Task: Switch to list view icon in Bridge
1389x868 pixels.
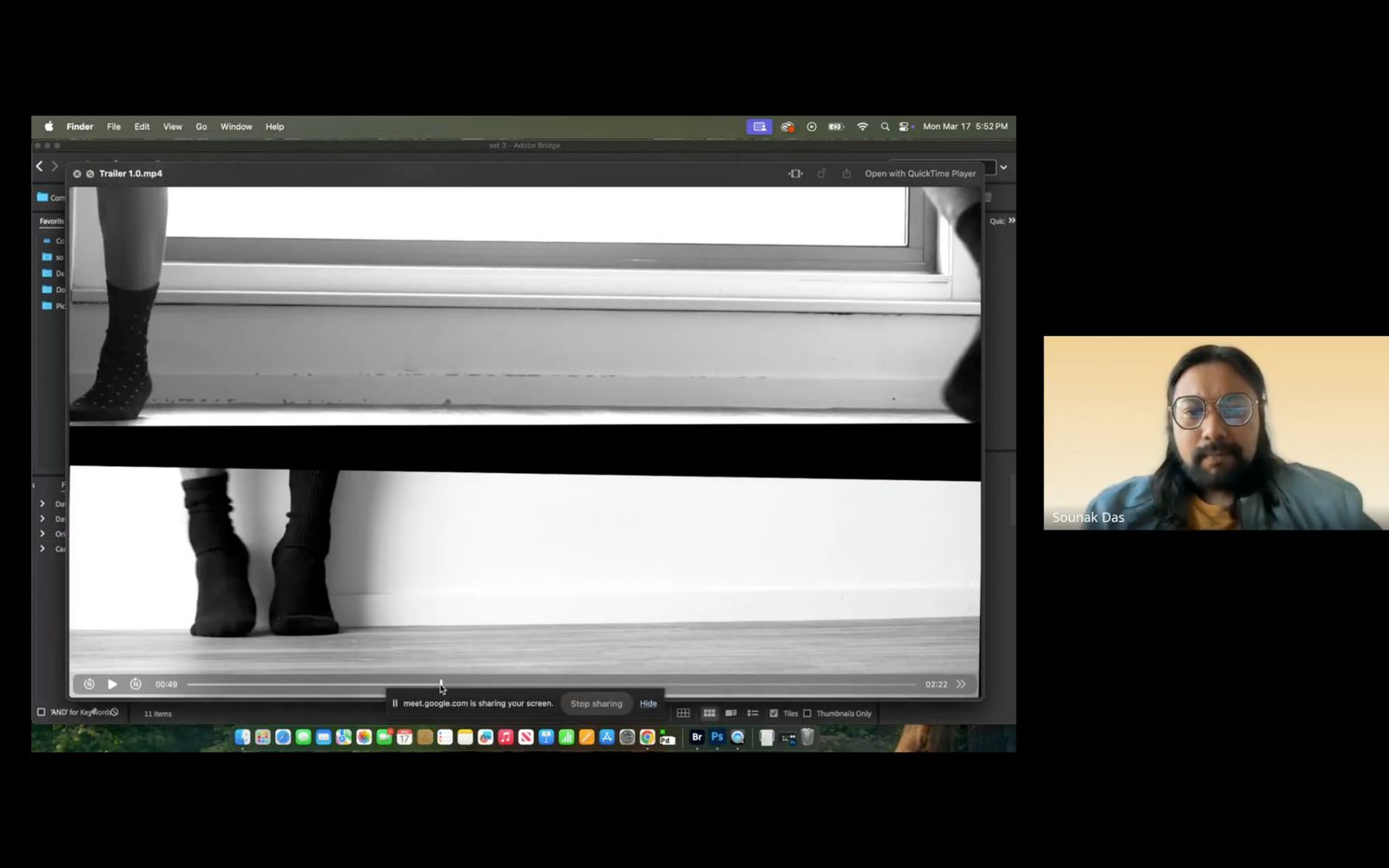Action: point(753,713)
